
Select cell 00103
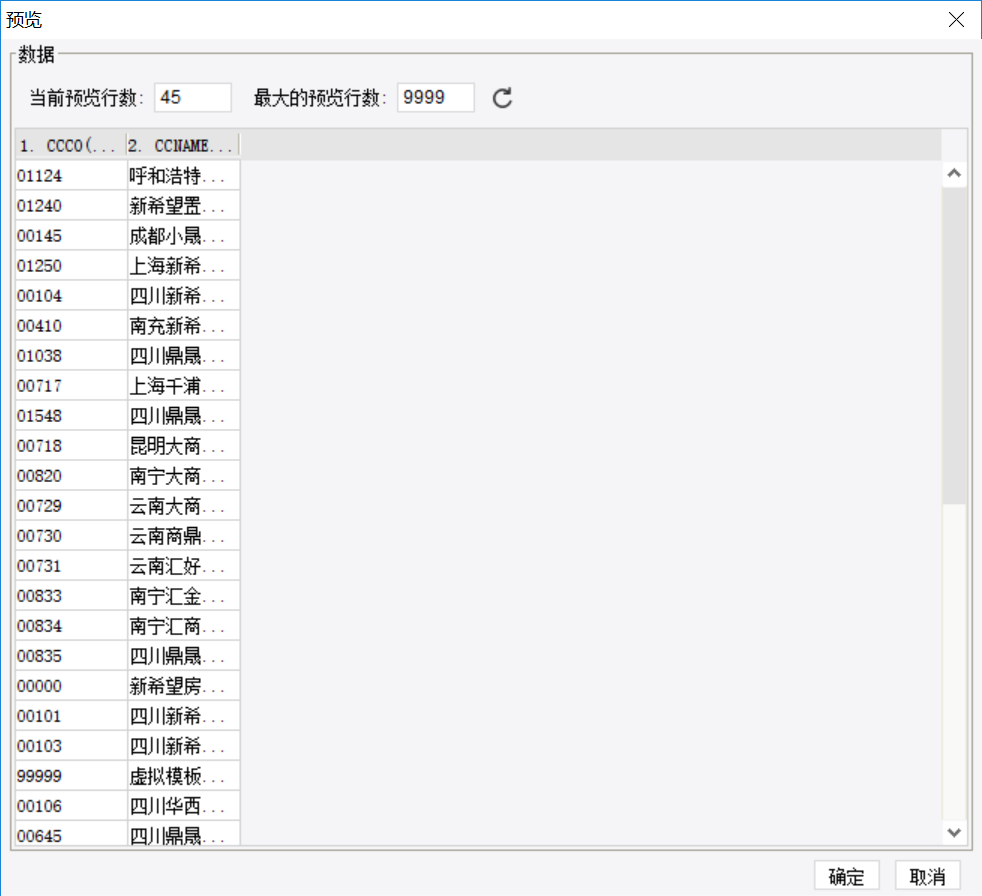click(71, 746)
